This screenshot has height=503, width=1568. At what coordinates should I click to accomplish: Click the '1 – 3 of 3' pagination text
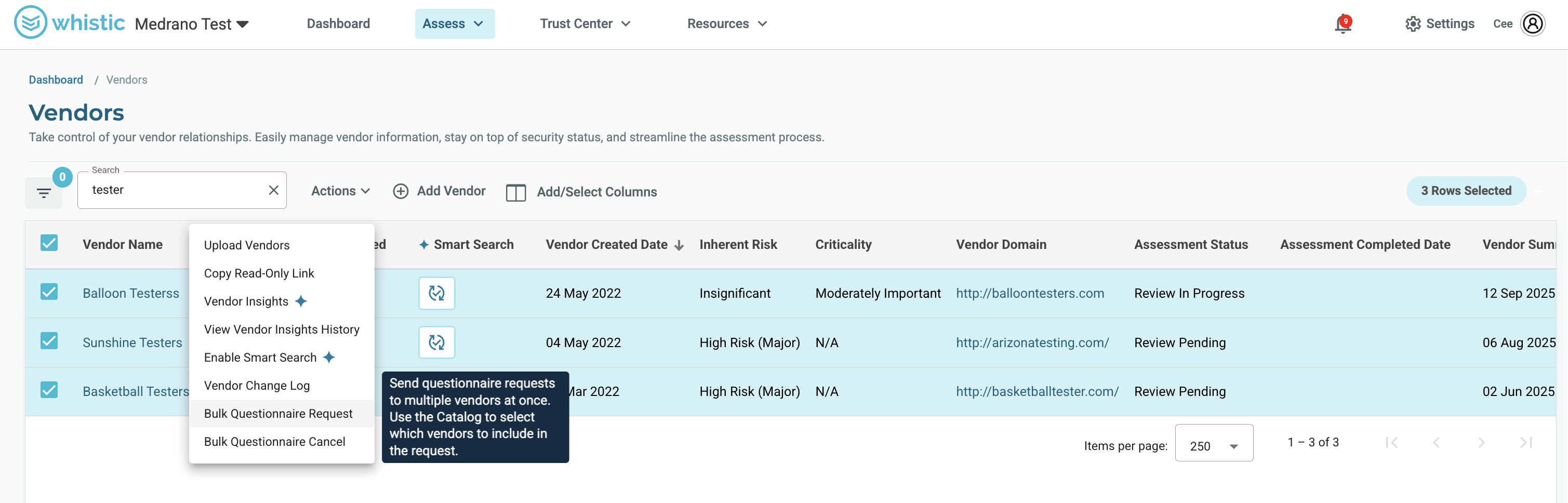point(1313,442)
